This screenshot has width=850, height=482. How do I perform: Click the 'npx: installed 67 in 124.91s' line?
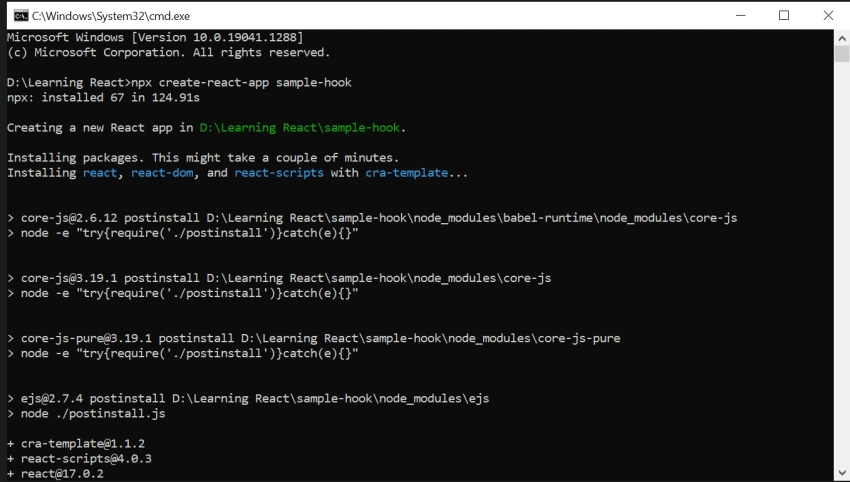click(104, 98)
